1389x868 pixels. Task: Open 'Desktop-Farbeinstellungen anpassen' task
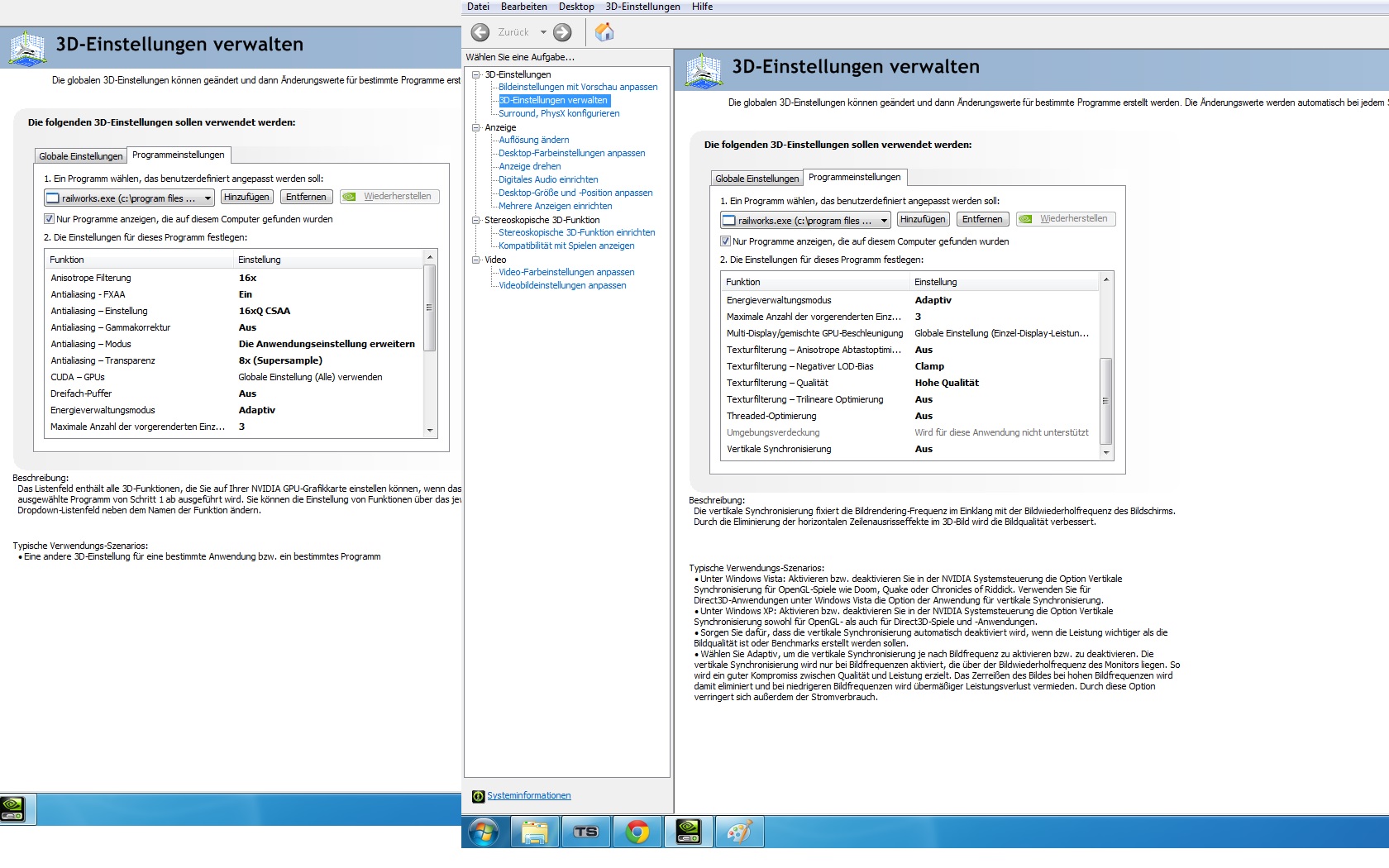(x=572, y=153)
